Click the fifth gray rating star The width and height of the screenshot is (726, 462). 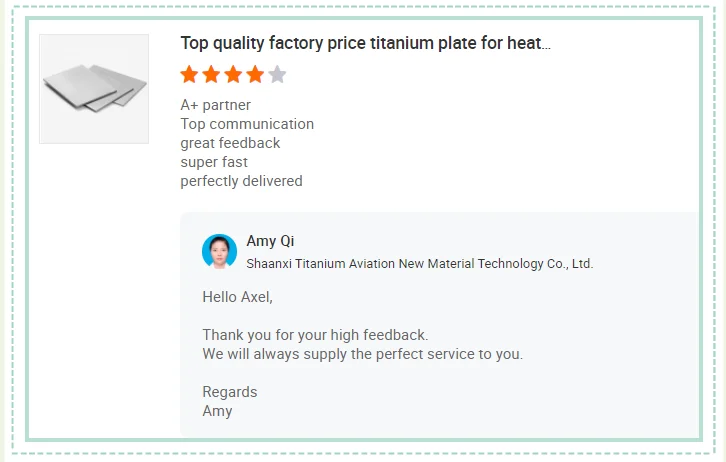point(277,74)
